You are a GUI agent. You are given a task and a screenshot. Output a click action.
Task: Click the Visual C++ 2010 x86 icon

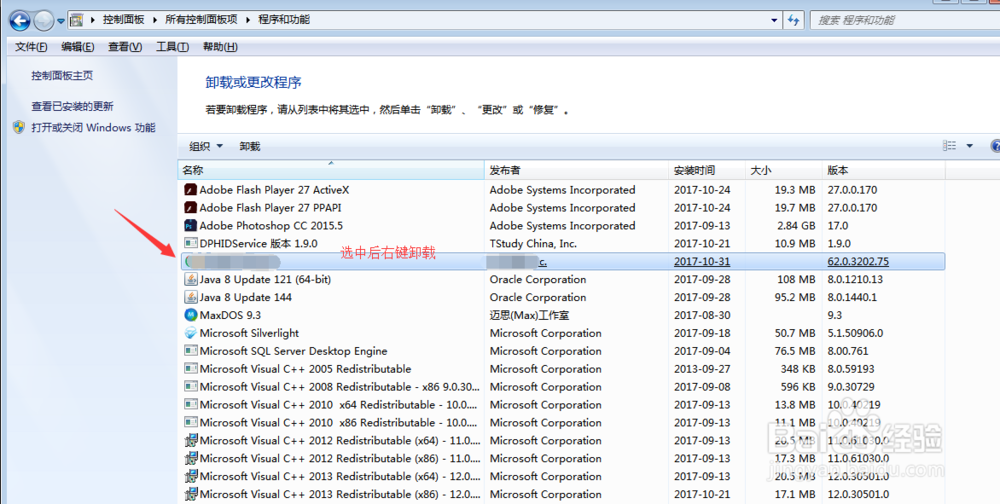coord(190,422)
